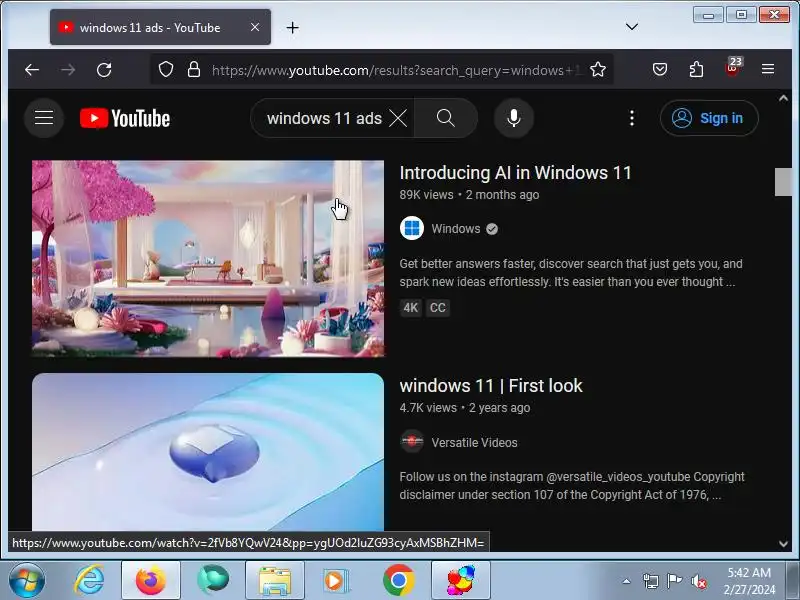Edit the YouTube search box text

[324, 118]
